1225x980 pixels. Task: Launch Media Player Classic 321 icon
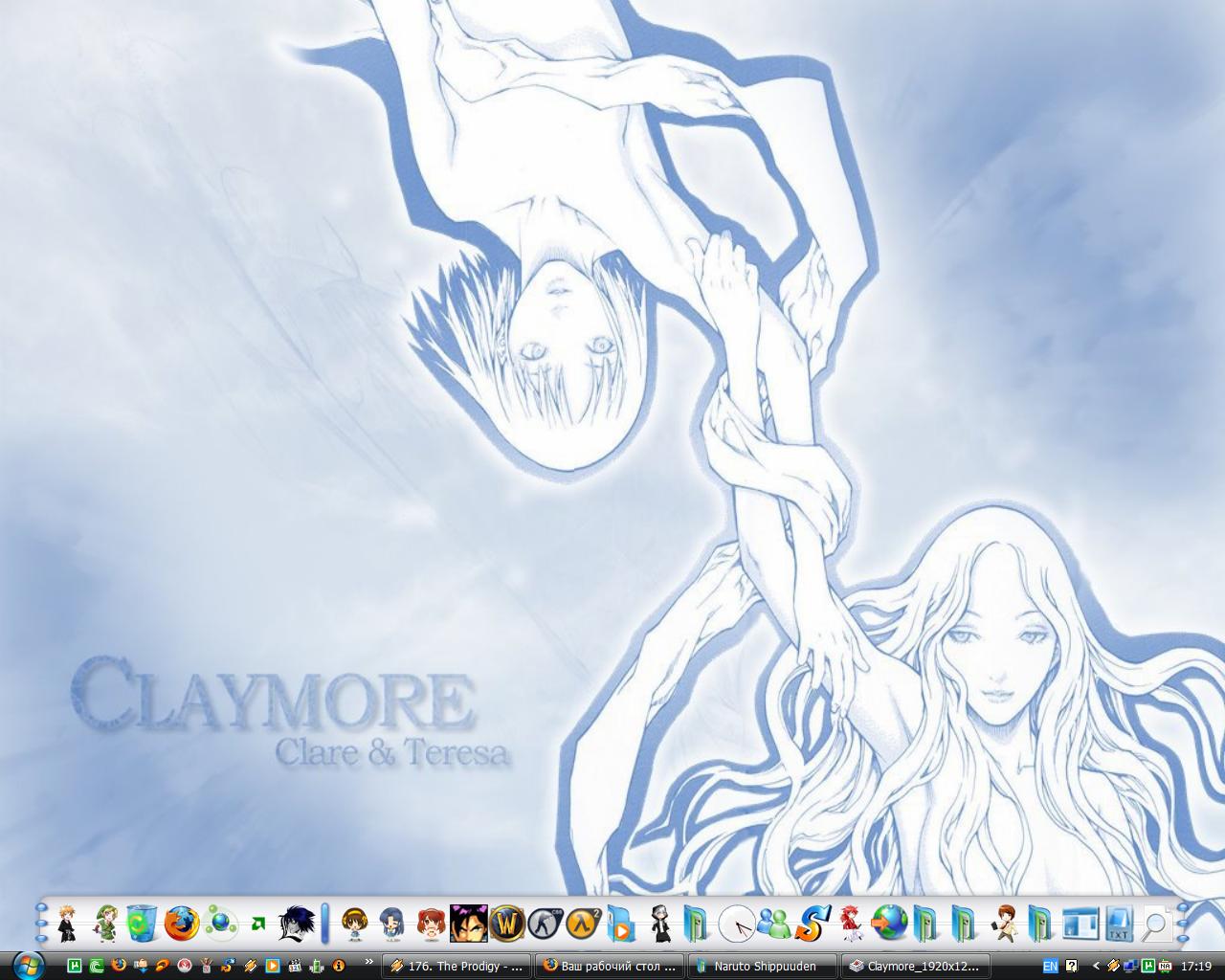coord(295,966)
